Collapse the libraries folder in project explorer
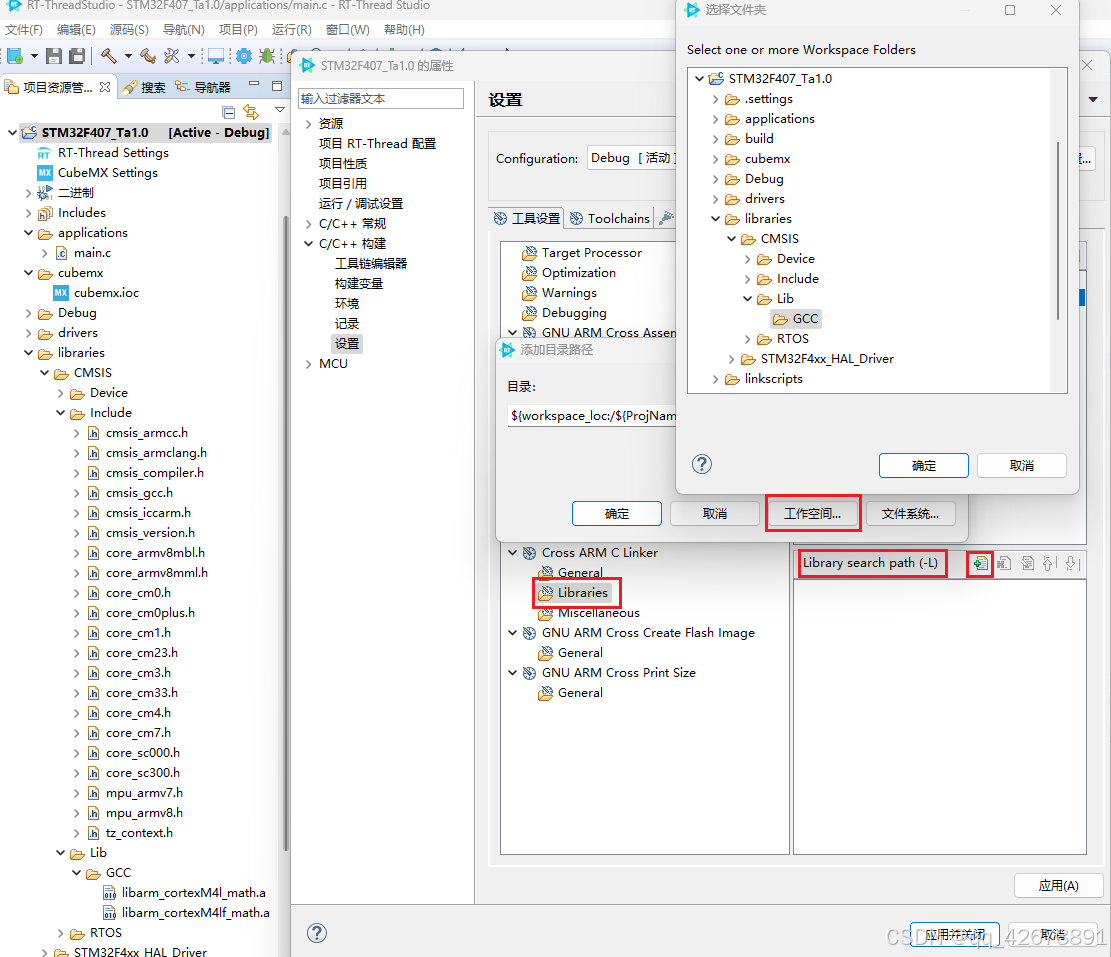 tap(29, 352)
